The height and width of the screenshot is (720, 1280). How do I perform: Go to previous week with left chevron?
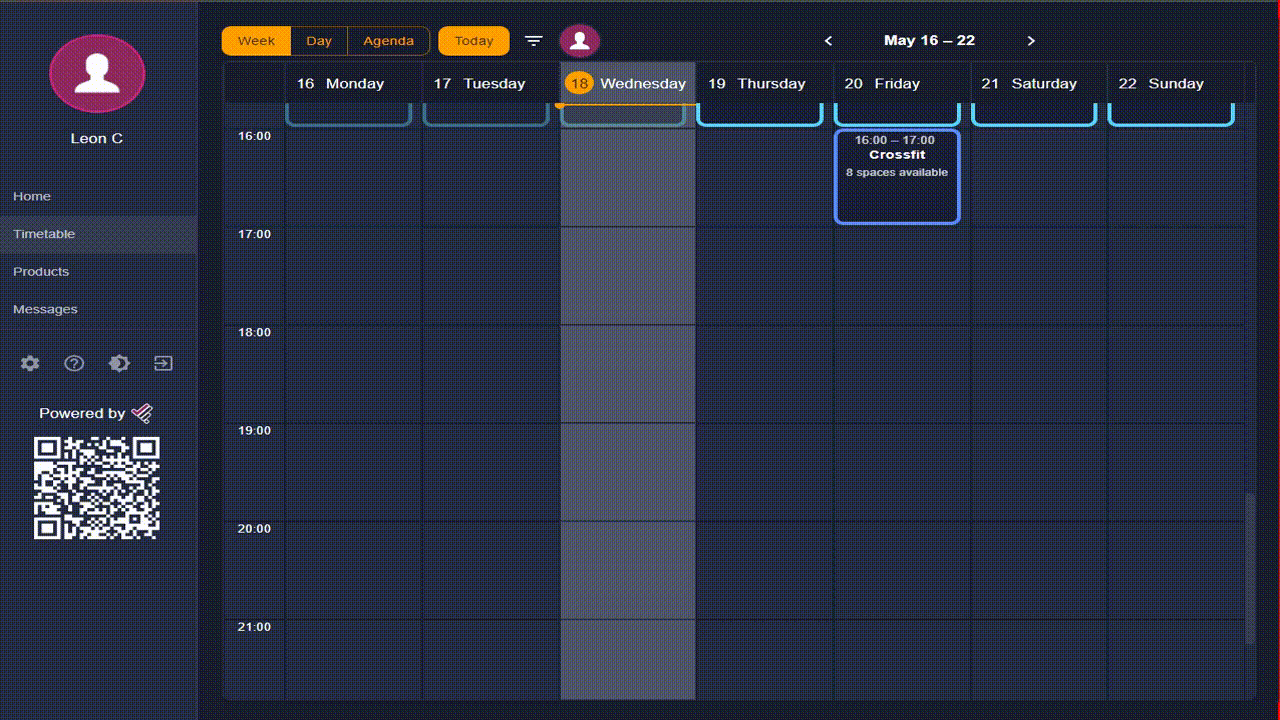pos(828,41)
